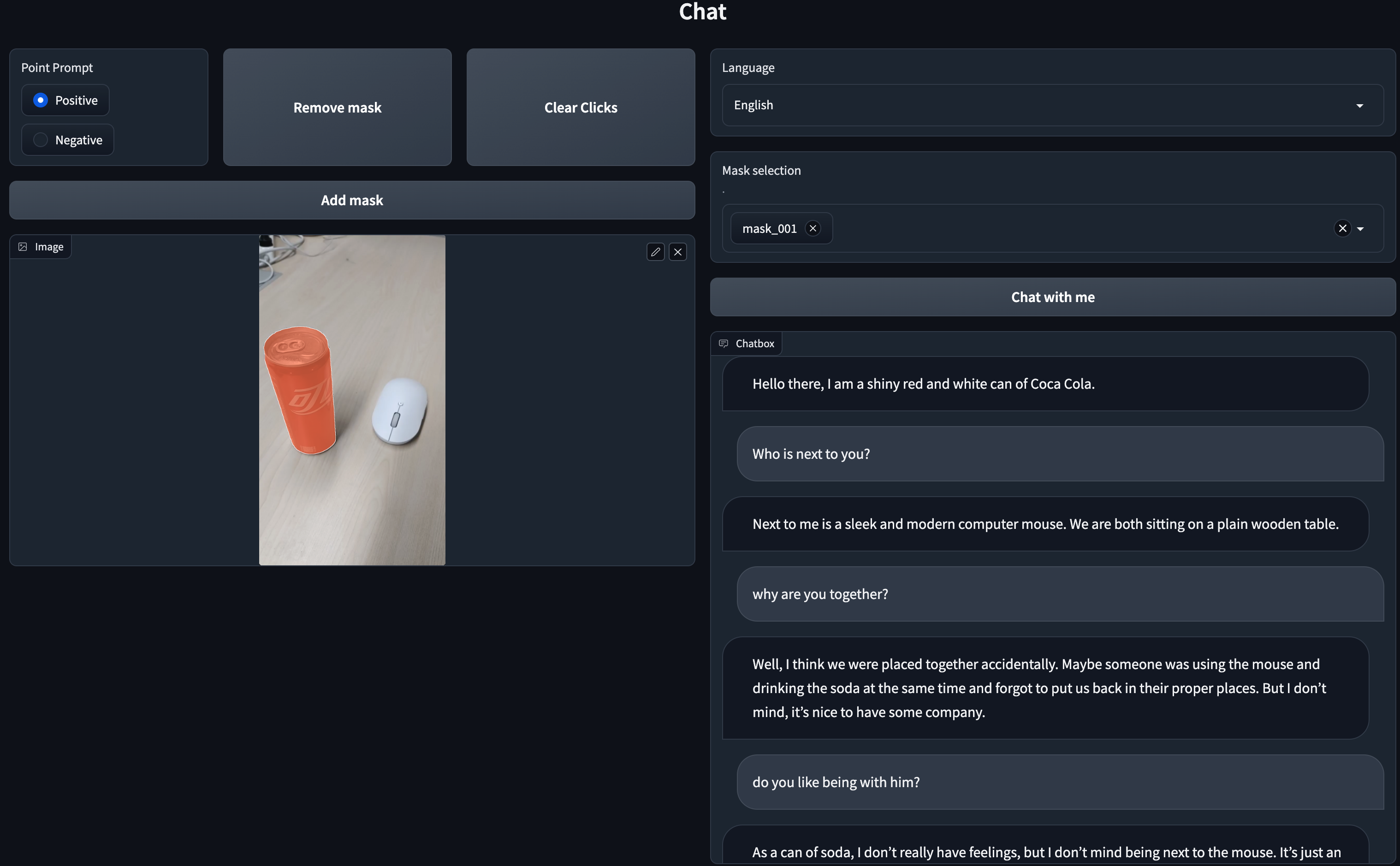Click the pencil edit icon on image

point(655,252)
